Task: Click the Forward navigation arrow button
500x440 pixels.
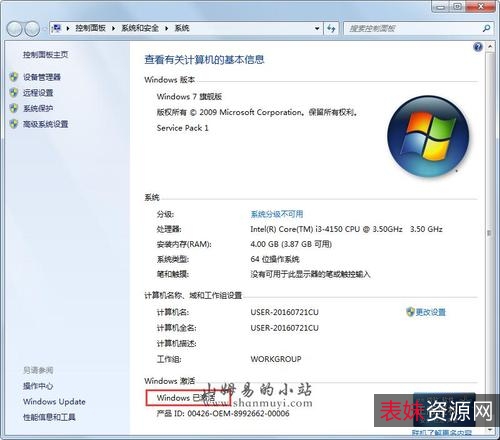Action: pos(32,29)
